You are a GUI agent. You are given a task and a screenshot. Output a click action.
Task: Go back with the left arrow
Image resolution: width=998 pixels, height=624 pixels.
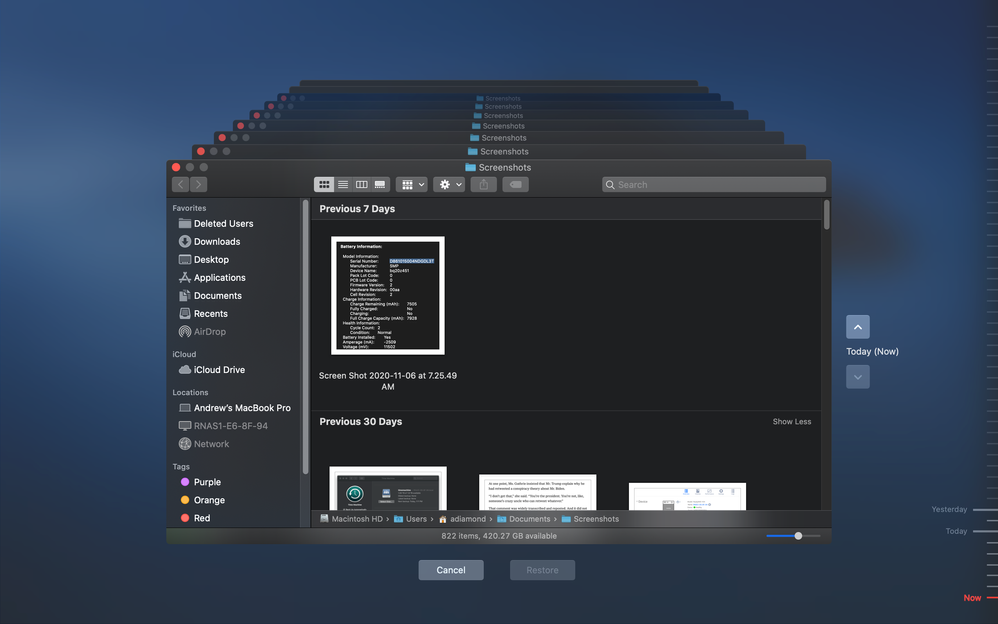[x=181, y=185]
